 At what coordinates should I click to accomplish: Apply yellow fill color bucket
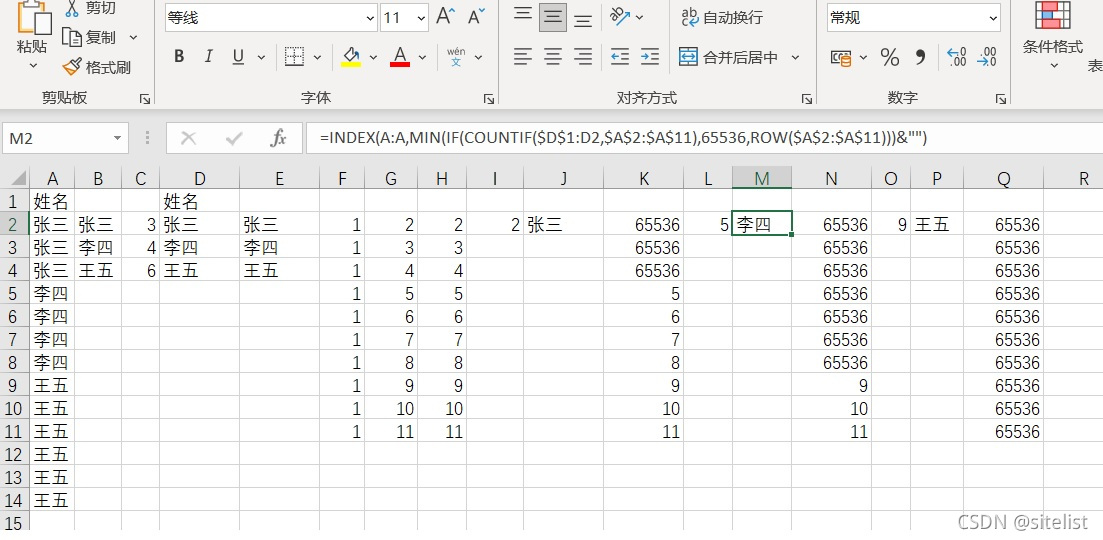click(x=351, y=57)
